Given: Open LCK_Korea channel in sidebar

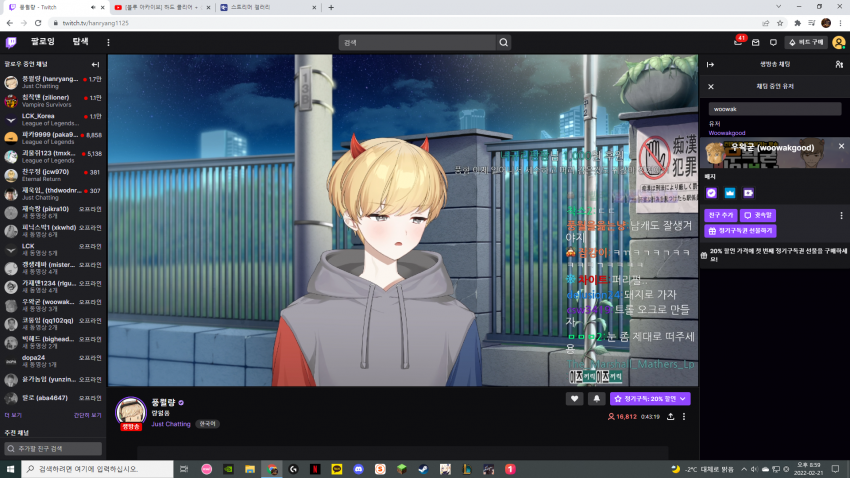Looking at the screenshot, I should click(x=53, y=119).
